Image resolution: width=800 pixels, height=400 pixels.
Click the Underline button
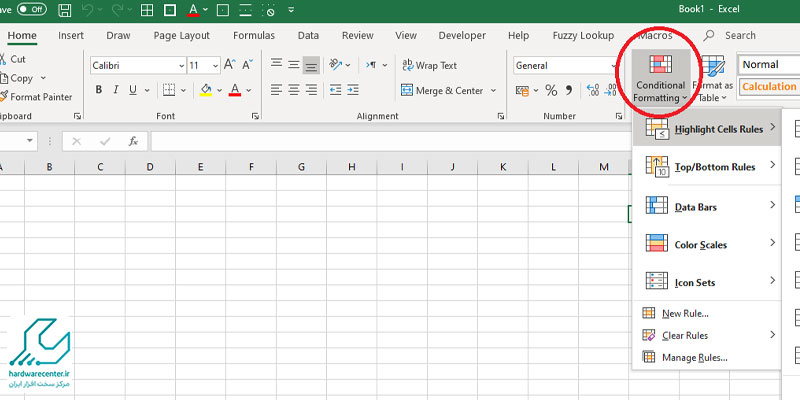point(133,90)
